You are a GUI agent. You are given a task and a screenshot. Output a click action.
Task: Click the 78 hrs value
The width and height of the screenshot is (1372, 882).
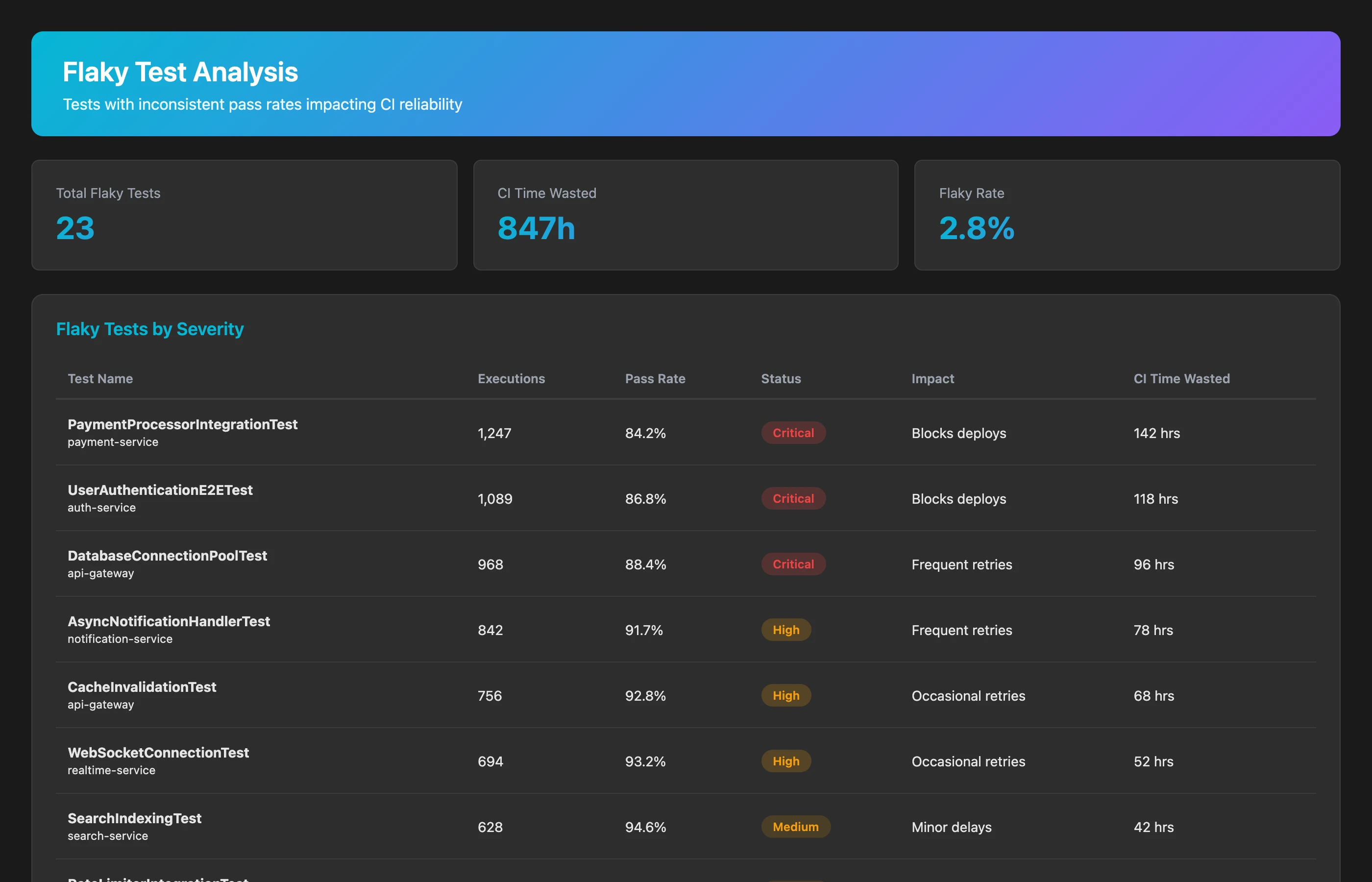click(1153, 630)
